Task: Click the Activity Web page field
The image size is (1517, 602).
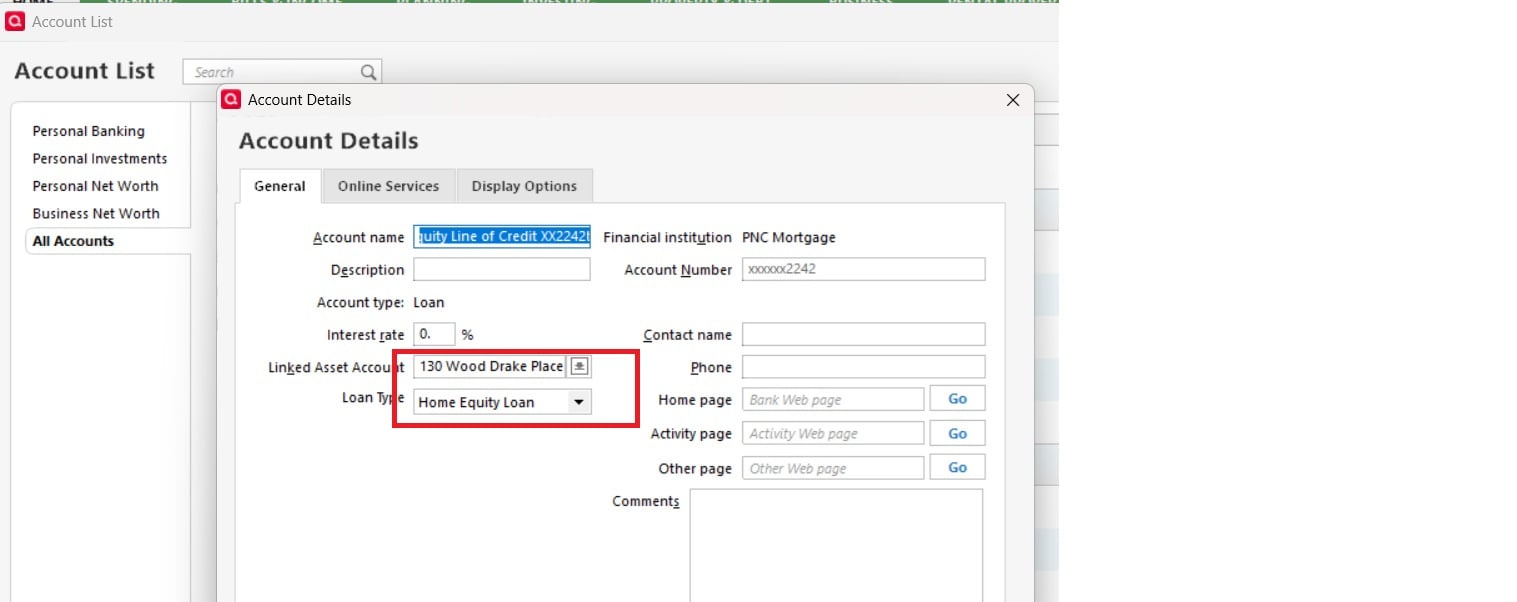Action: click(833, 433)
